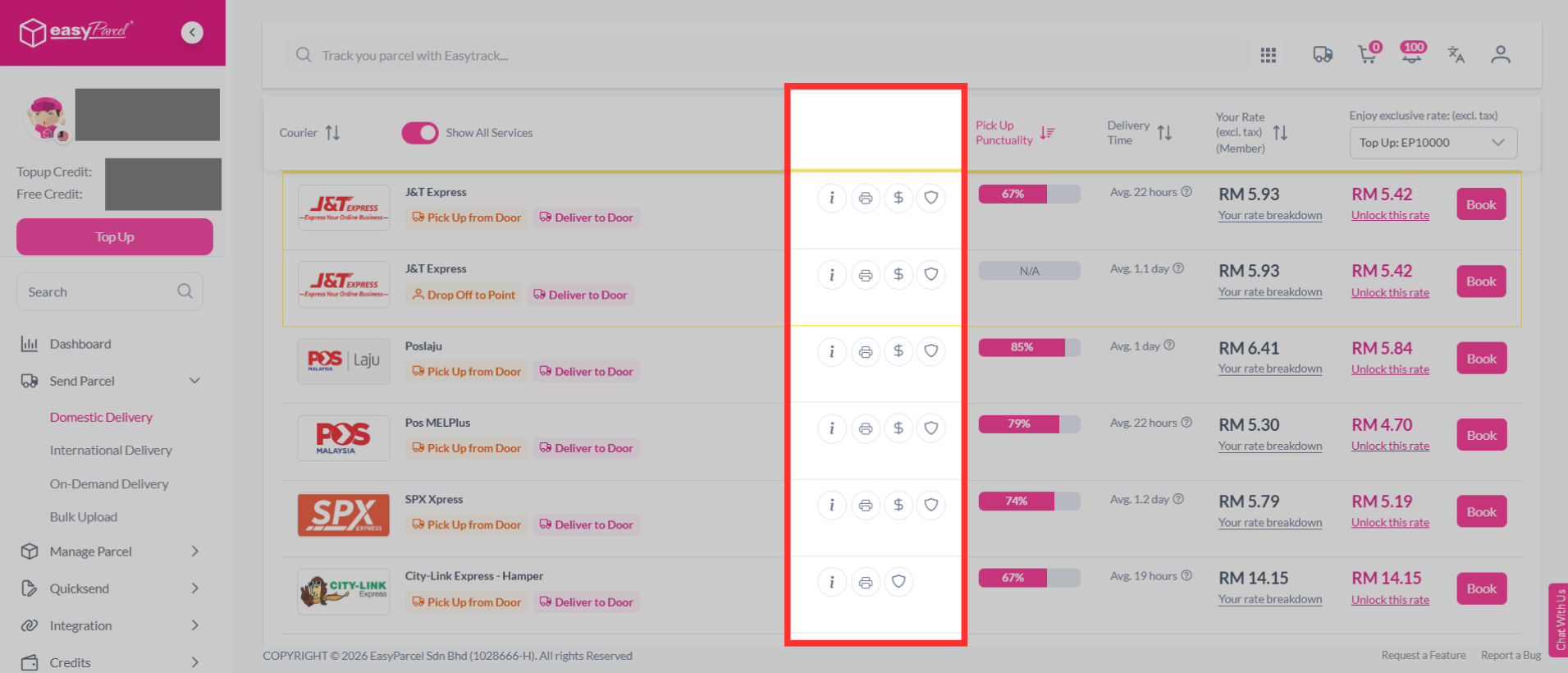Book the Poslaju service
Image resolution: width=1568 pixels, height=673 pixels.
[1481, 359]
